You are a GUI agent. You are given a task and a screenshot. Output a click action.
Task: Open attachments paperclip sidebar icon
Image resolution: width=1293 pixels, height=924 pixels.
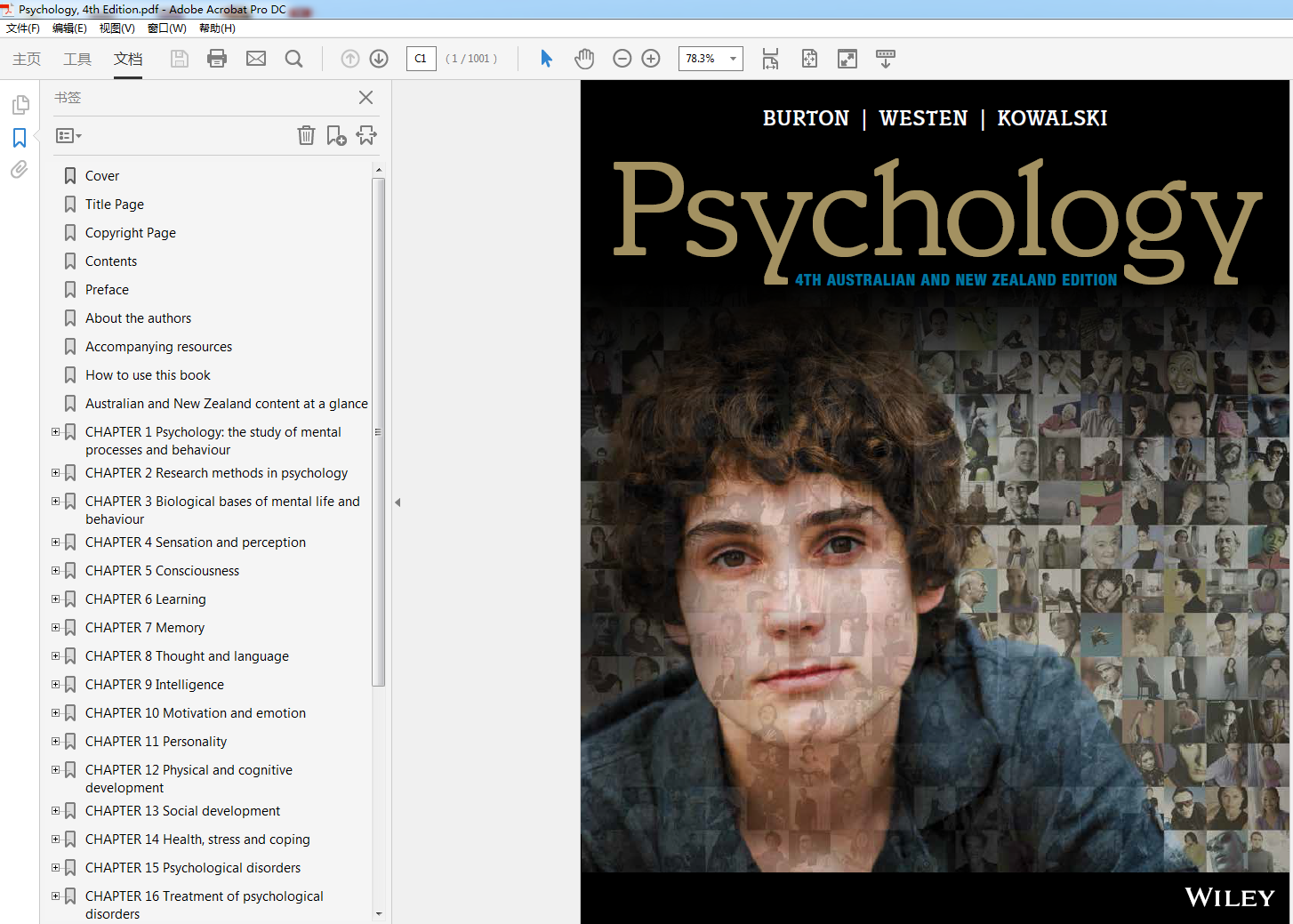20,169
